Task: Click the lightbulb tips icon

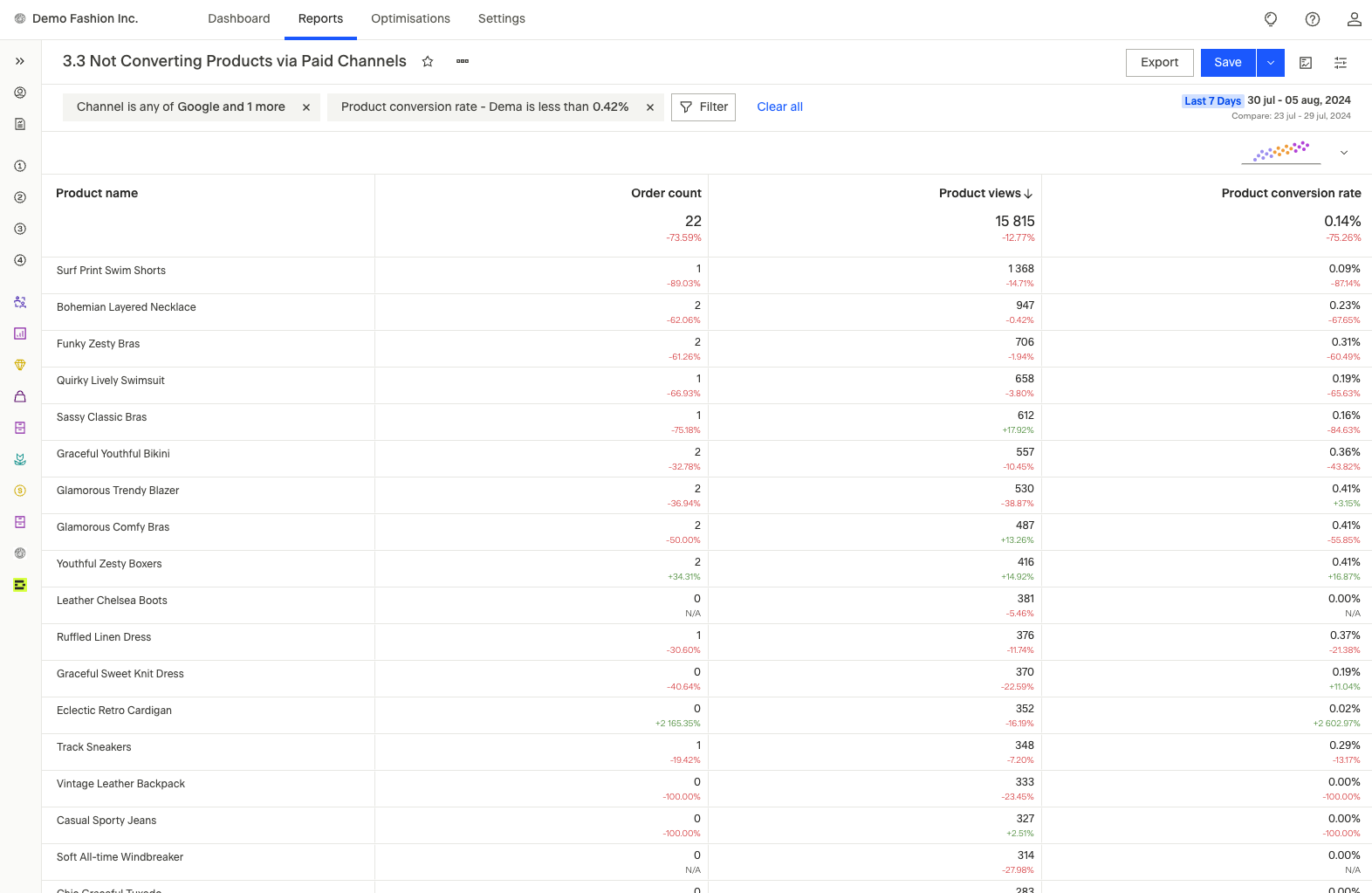Action: tap(1271, 19)
